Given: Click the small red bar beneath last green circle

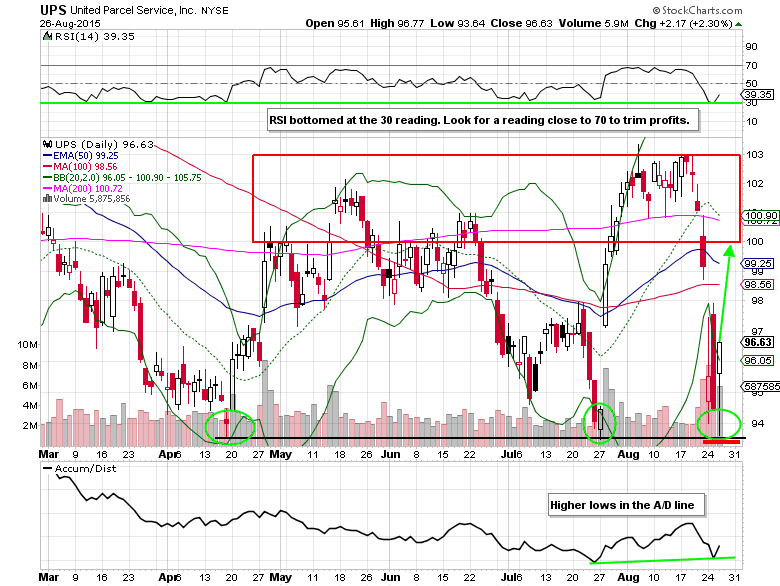Looking at the screenshot, I should click(x=720, y=441).
